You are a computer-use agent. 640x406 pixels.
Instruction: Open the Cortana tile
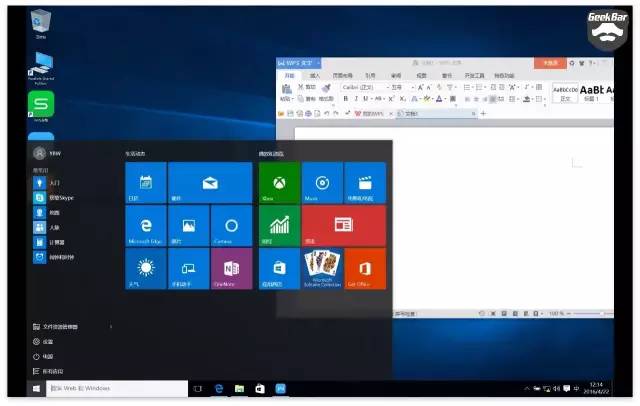(x=231, y=226)
